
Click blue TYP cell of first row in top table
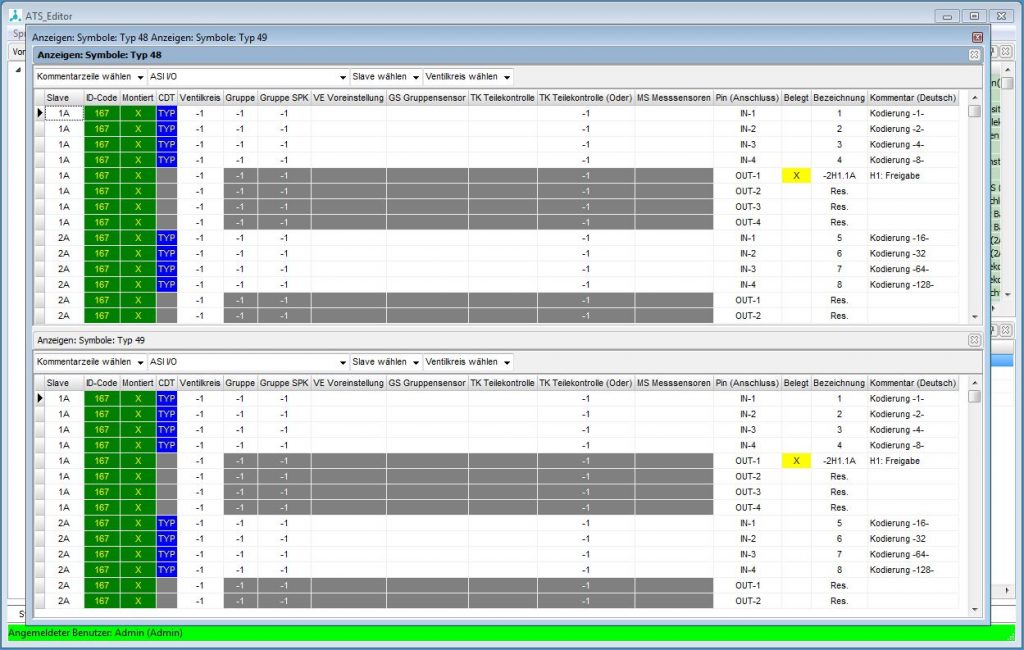(x=166, y=114)
